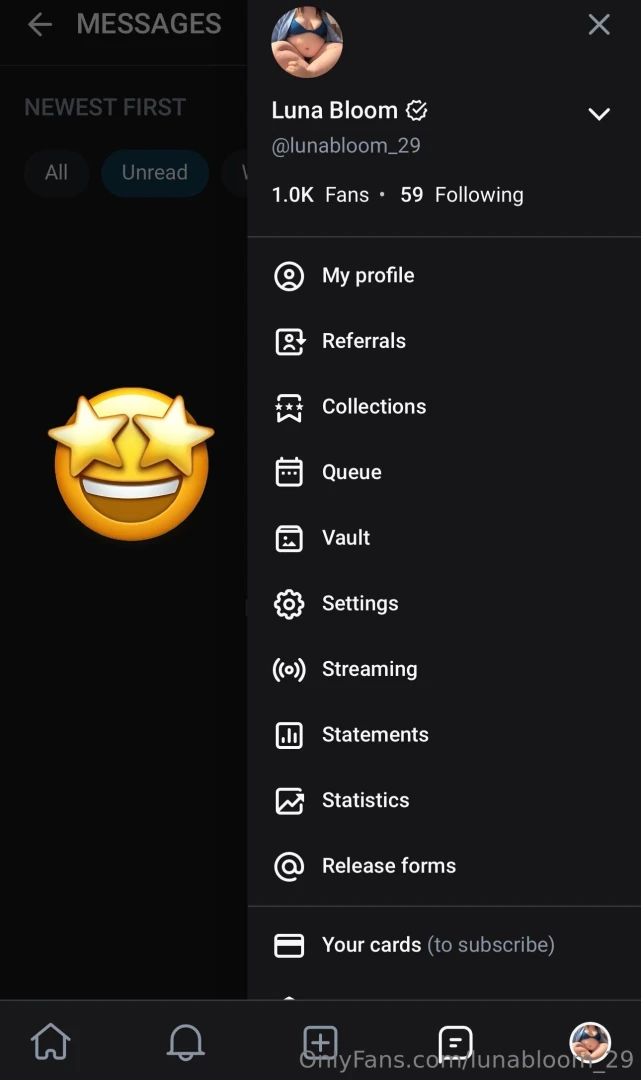Tap the home icon in the bottom bar

(51, 1042)
